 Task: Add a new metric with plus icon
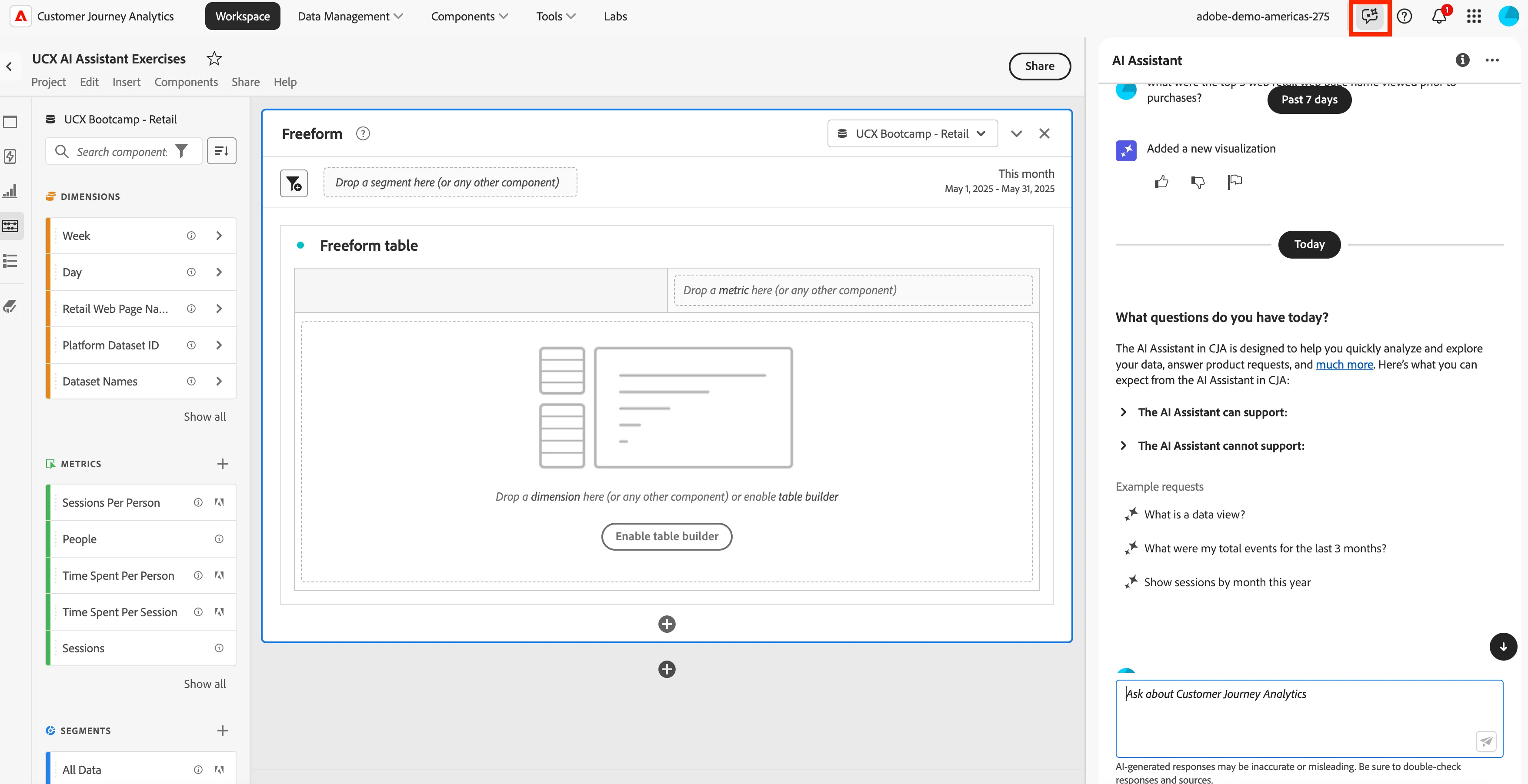(x=223, y=464)
